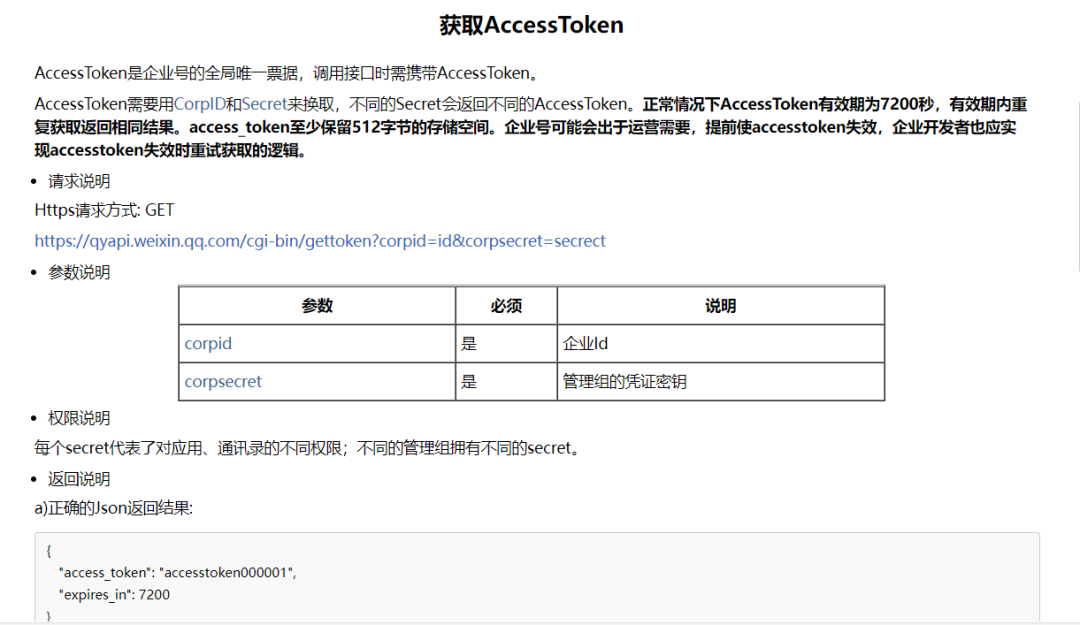
Task: Click the 返回说明 bullet heading
Action: pos(79,479)
